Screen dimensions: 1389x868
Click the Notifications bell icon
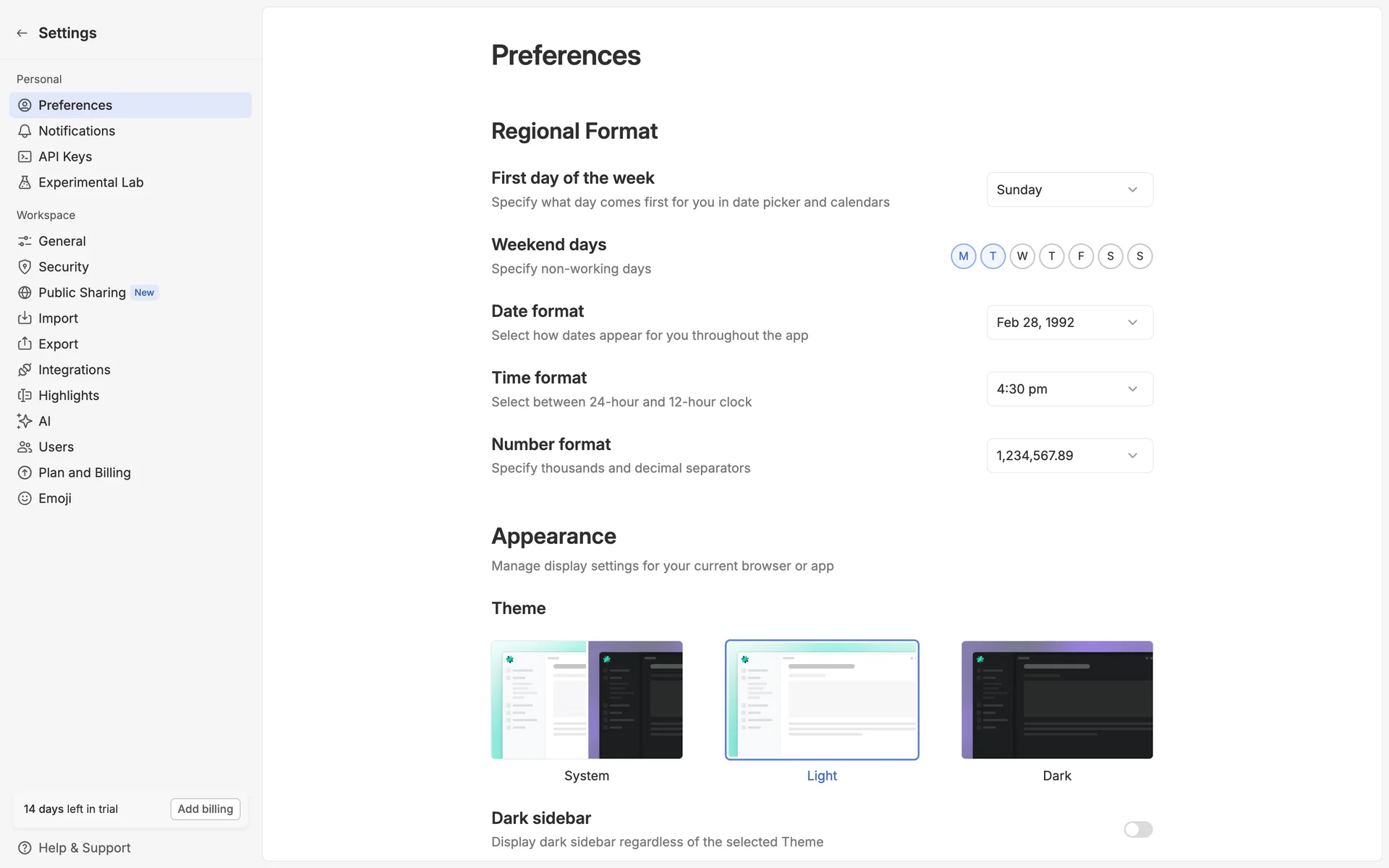point(25,131)
